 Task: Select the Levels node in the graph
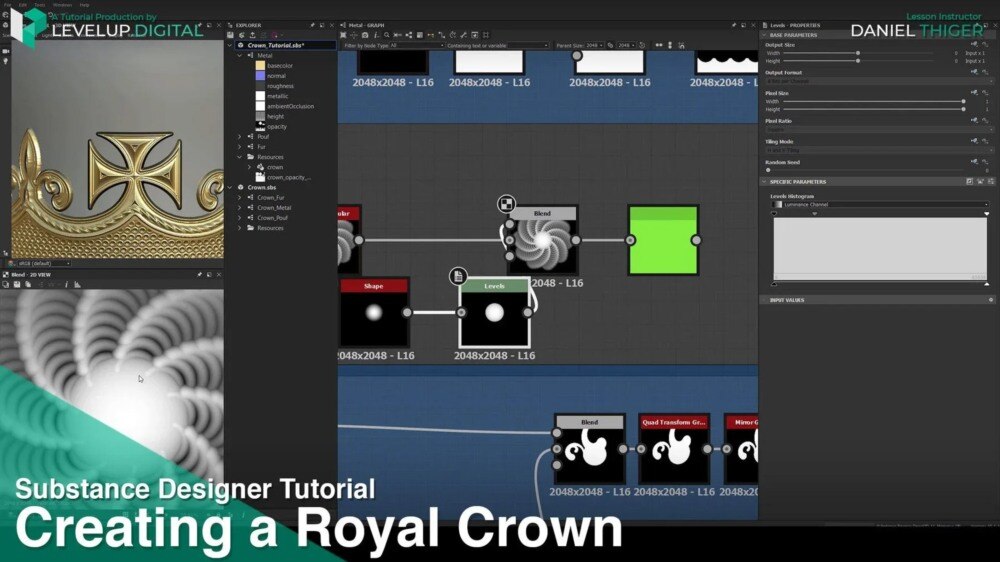point(494,313)
